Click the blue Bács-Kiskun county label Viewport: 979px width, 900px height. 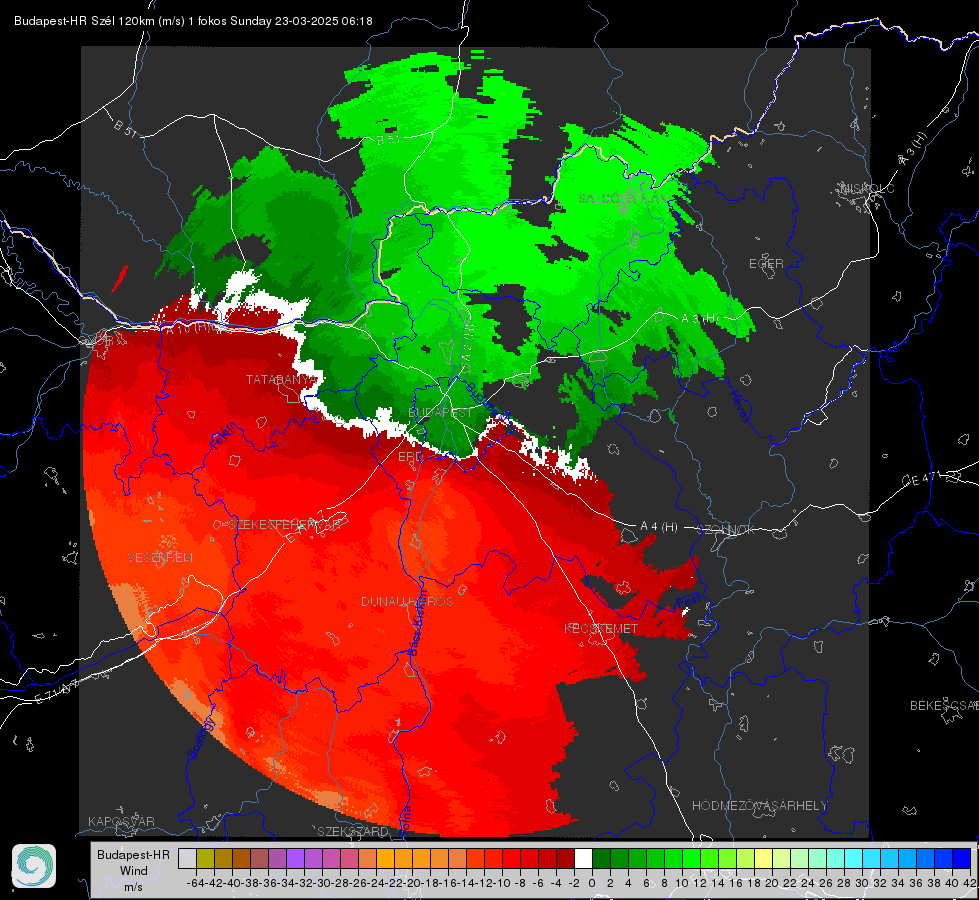pos(417,622)
